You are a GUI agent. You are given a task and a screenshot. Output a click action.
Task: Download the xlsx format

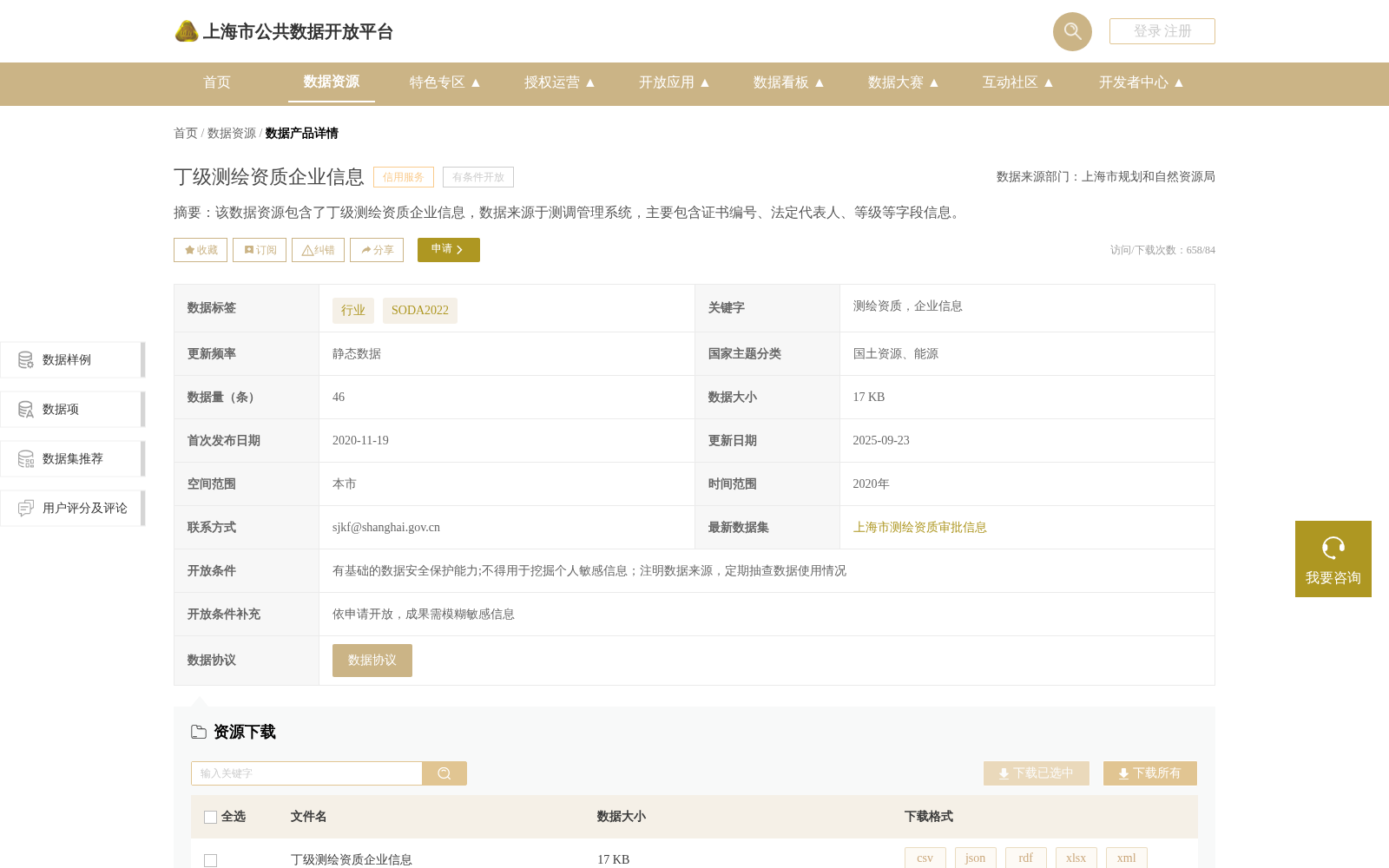click(1076, 858)
